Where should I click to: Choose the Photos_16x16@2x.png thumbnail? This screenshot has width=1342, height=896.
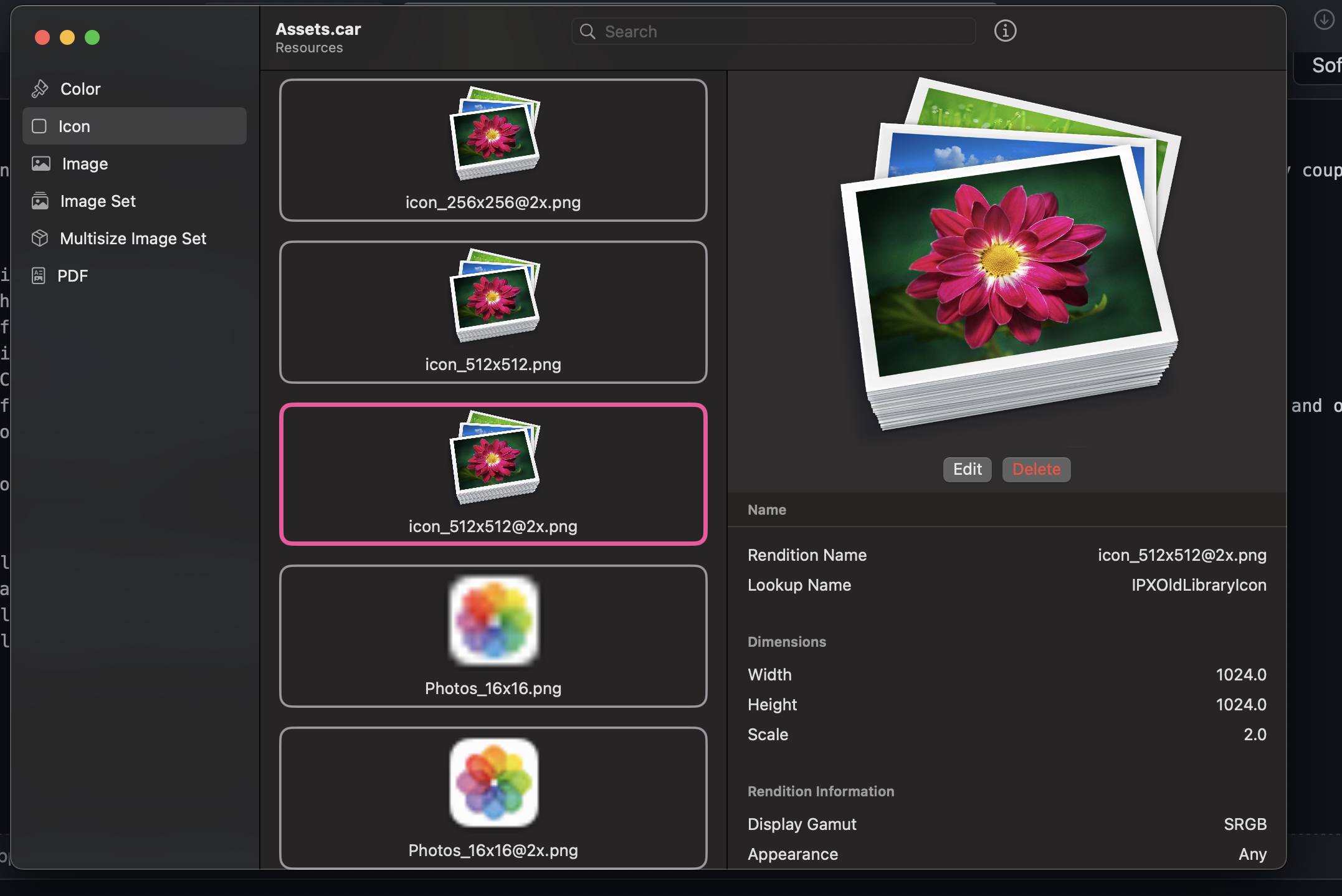[x=493, y=798]
